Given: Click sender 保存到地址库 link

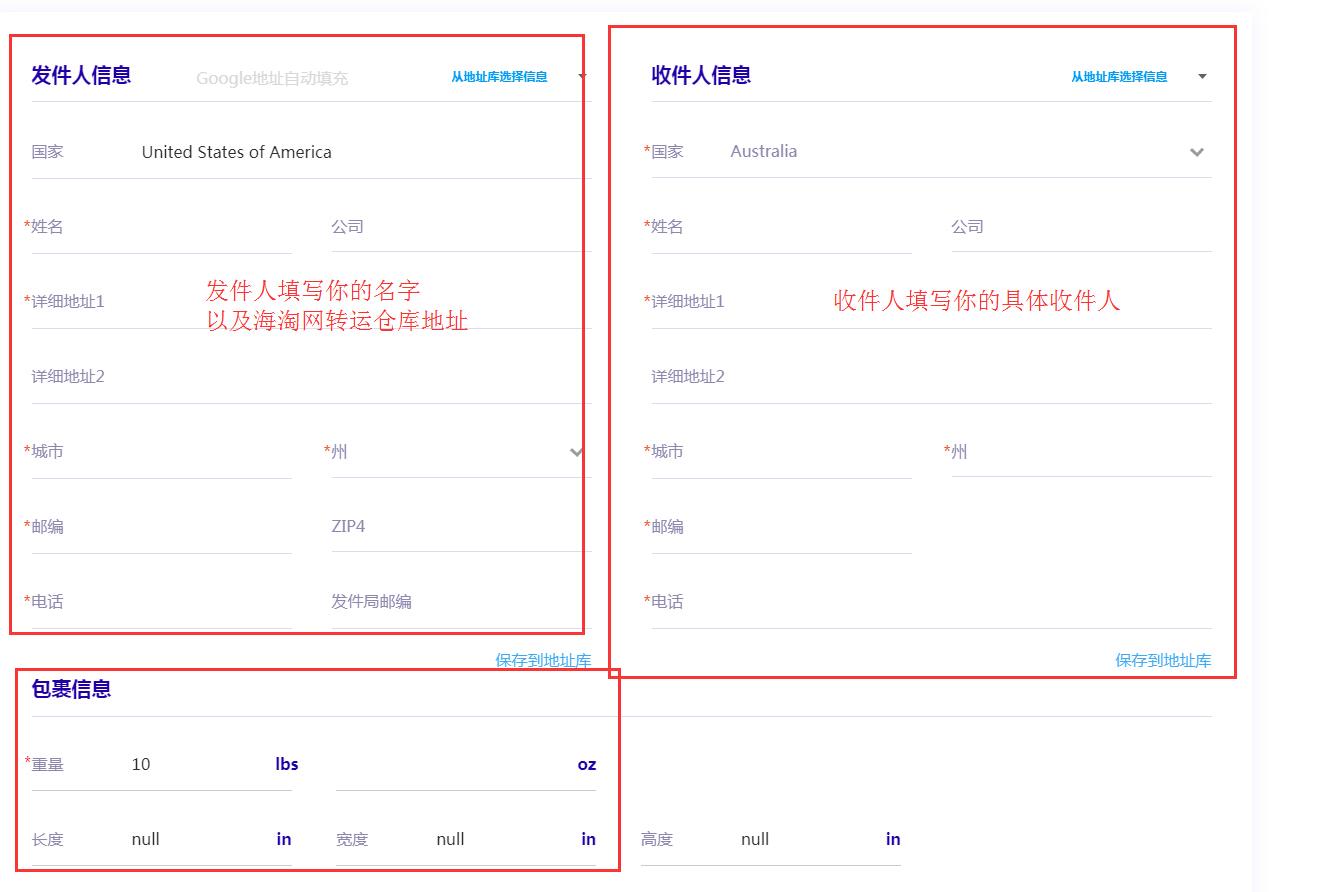Looking at the screenshot, I should [x=543, y=660].
